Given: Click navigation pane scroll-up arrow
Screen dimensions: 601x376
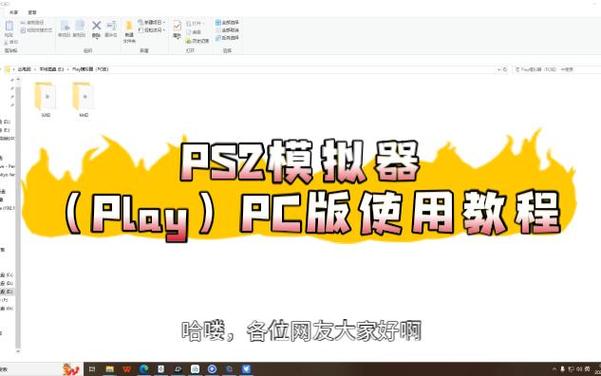Looking at the screenshot, I should coord(18,79).
